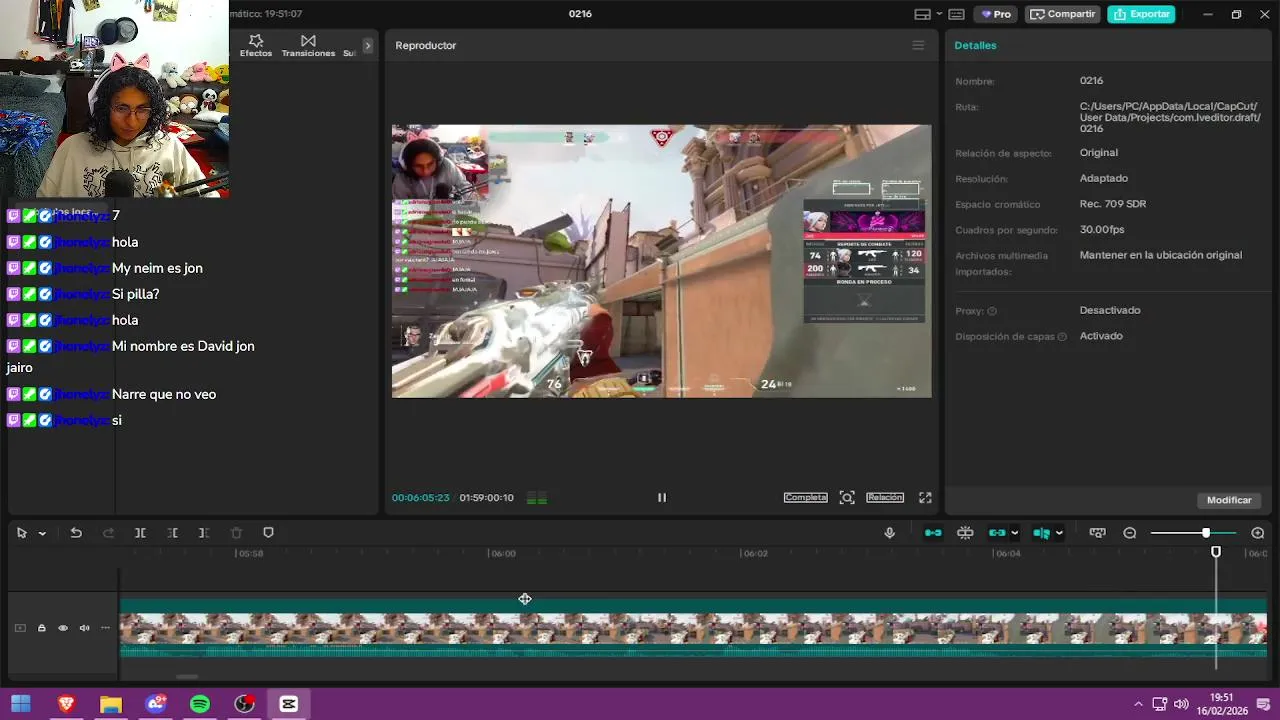Image resolution: width=1280 pixels, height=720 pixels.
Task: Open the Reproductor panel hamburger menu
Action: (918, 45)
